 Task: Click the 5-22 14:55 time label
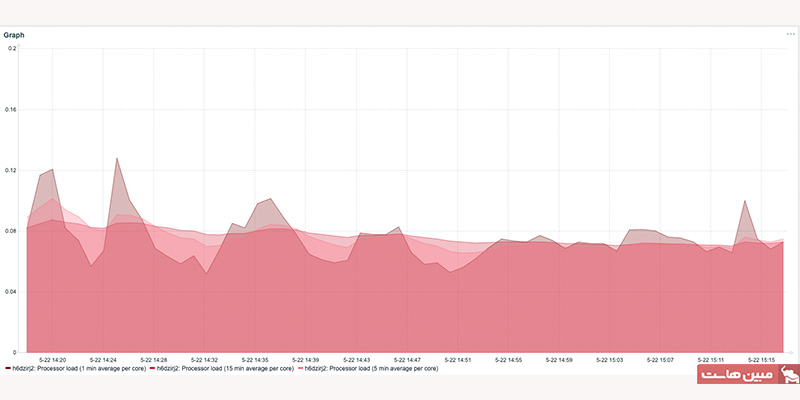click(508, 360)
